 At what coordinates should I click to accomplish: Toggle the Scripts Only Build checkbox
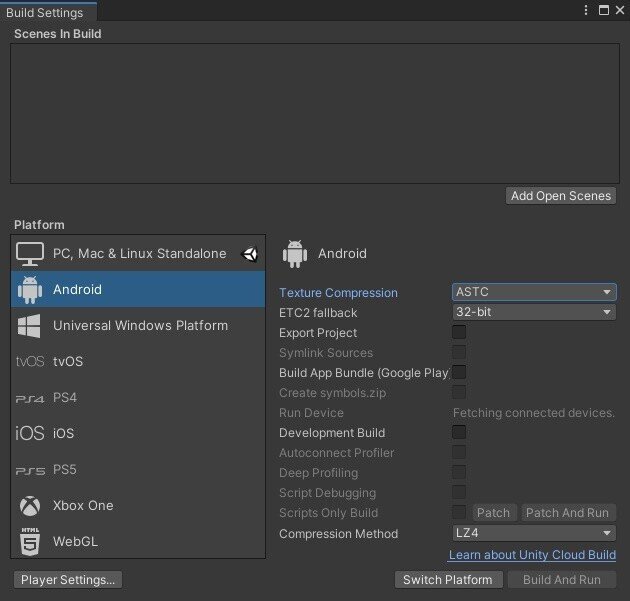tap(459, 513)
